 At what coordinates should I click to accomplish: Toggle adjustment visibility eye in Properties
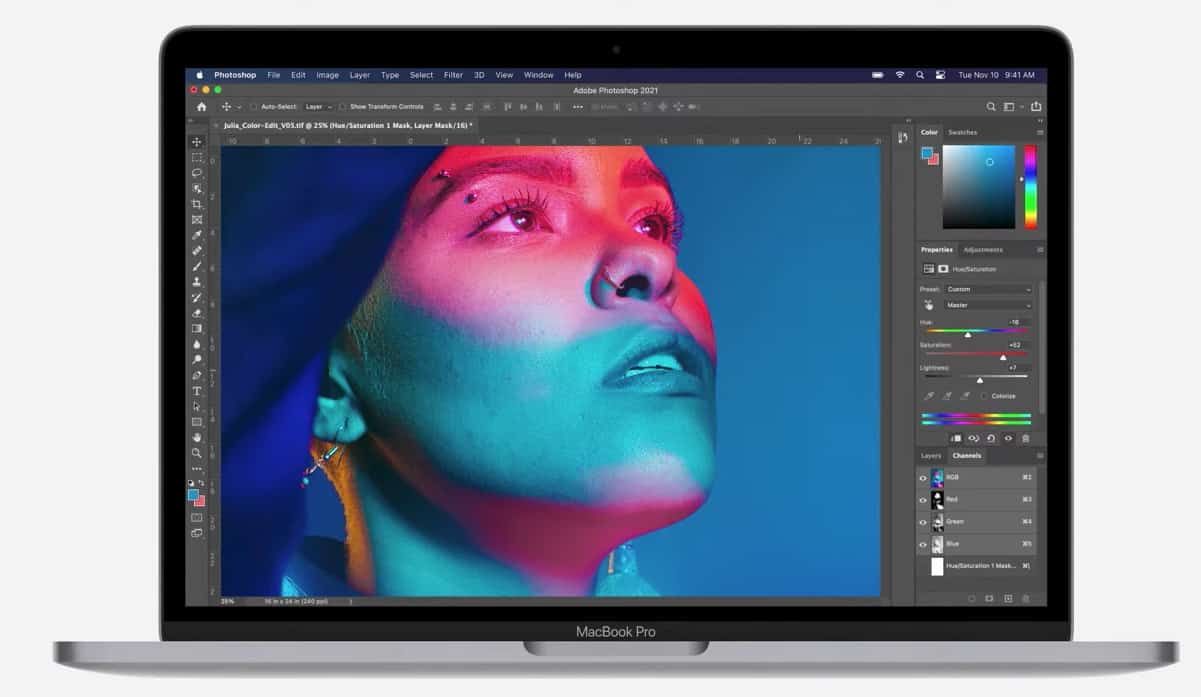[1008, 438]
